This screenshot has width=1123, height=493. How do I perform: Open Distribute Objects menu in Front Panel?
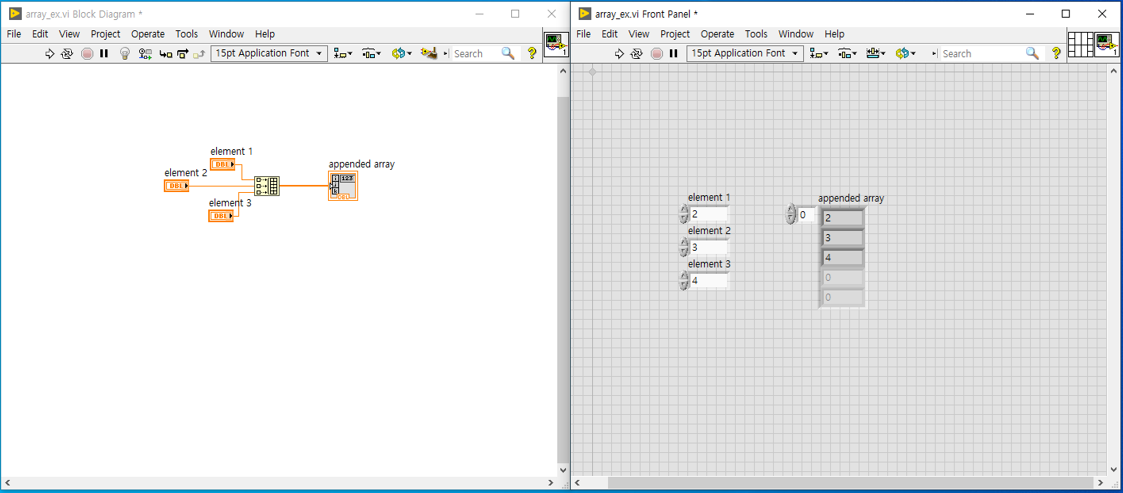point(847,53)
